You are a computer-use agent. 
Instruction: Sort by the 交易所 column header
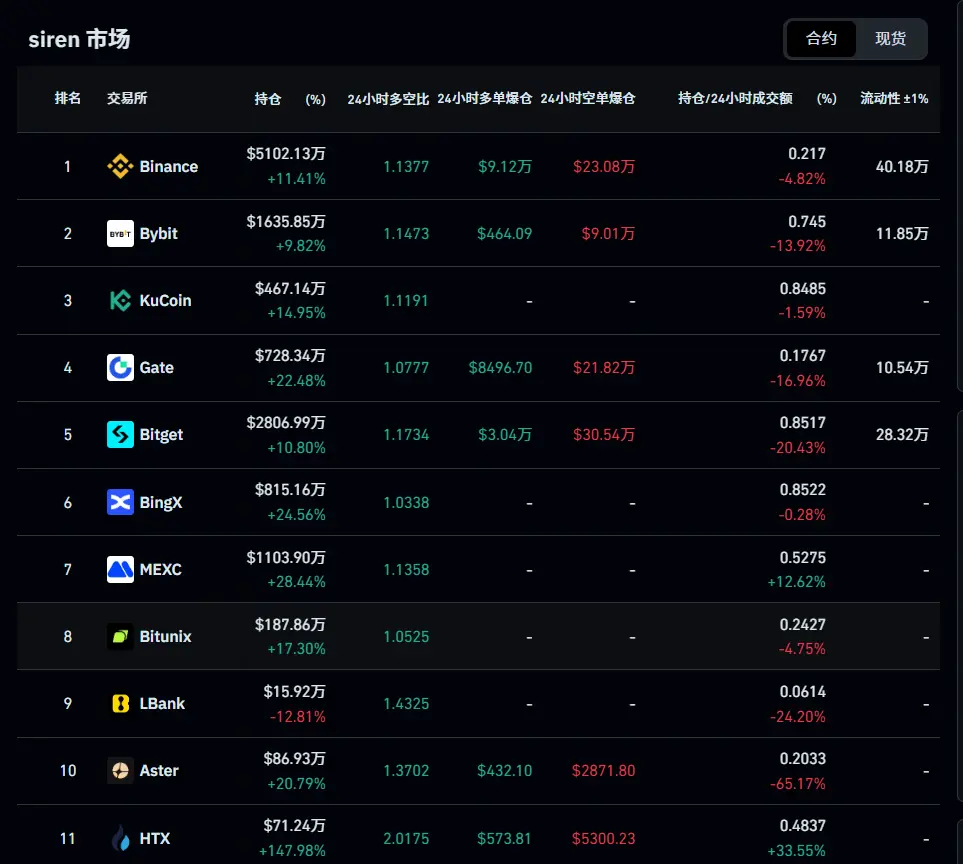coord(127,98)
